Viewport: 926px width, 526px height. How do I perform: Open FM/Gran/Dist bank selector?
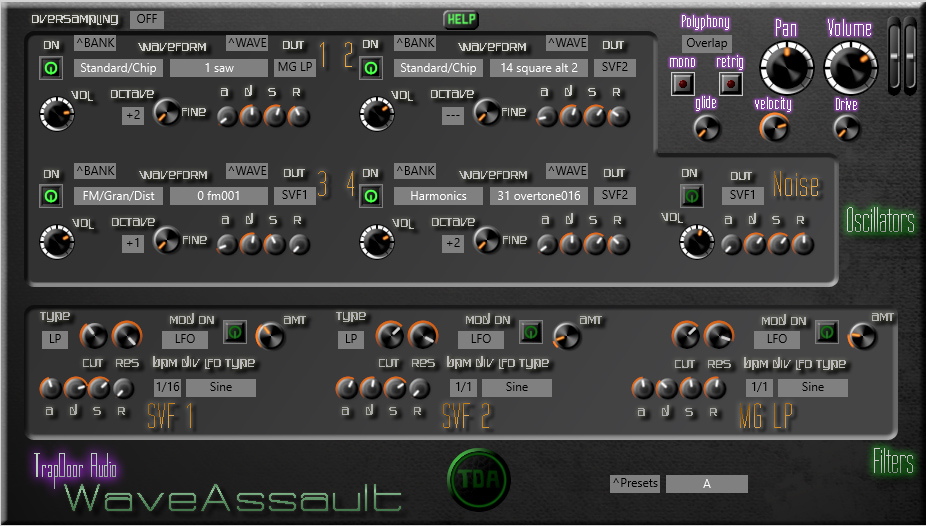118,196
